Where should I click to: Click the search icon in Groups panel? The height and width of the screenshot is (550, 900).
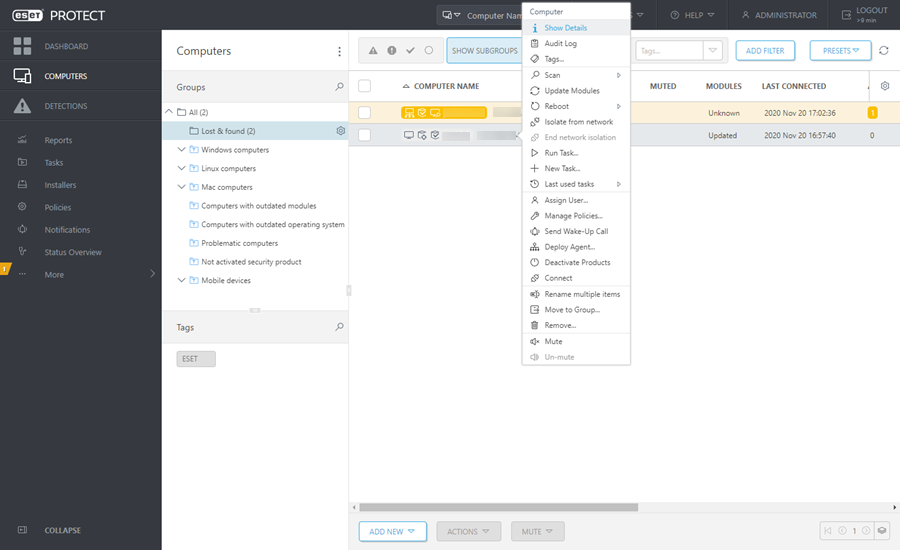point(339,87)
